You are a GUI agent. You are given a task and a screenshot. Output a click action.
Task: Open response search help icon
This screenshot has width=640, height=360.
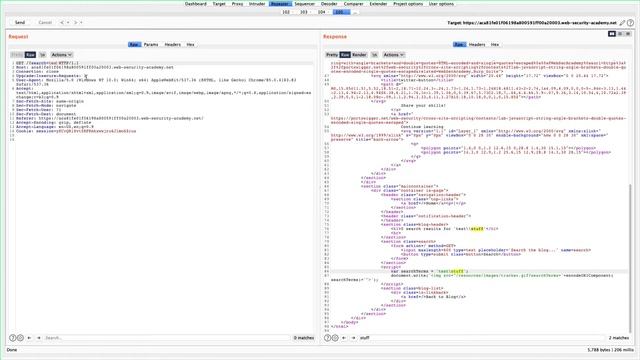327,338
